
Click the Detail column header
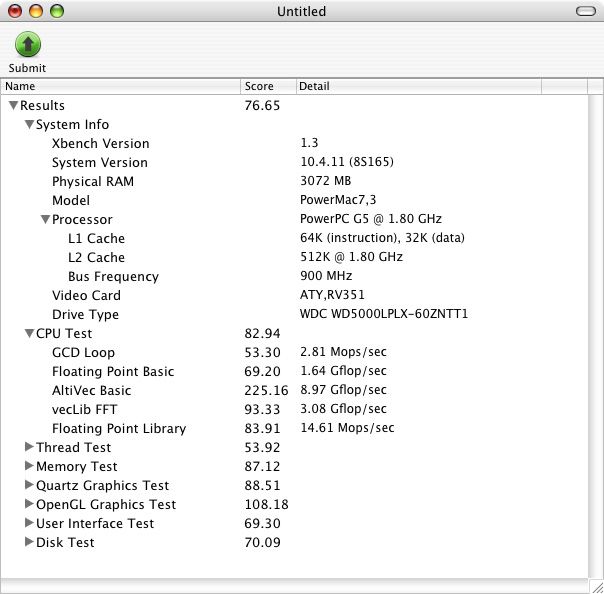(419, 86)
